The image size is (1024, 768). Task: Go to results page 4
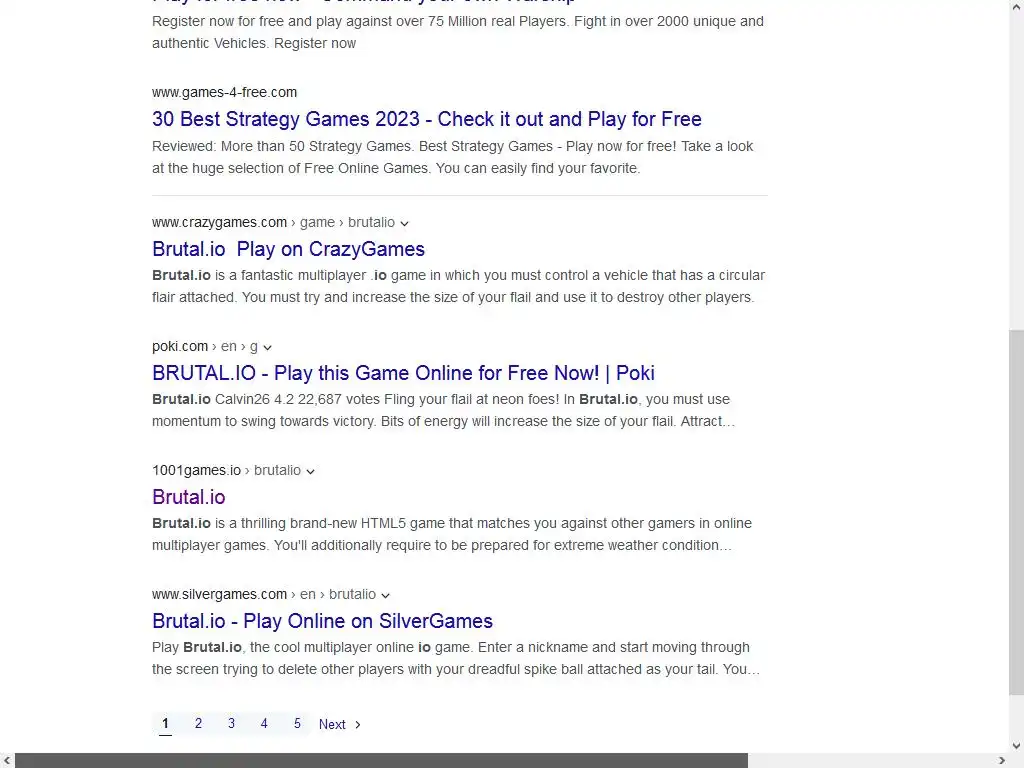click(x=264, y=724)
